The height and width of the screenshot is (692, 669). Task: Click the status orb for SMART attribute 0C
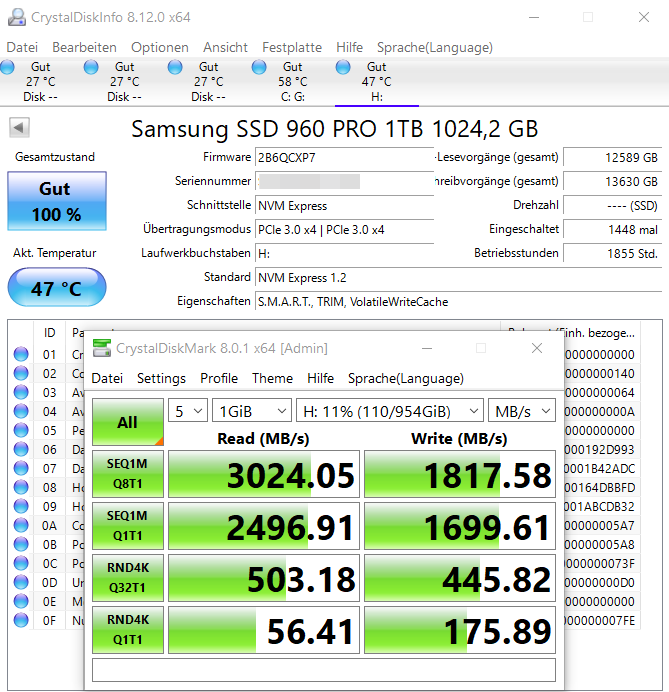coord(21,563)
